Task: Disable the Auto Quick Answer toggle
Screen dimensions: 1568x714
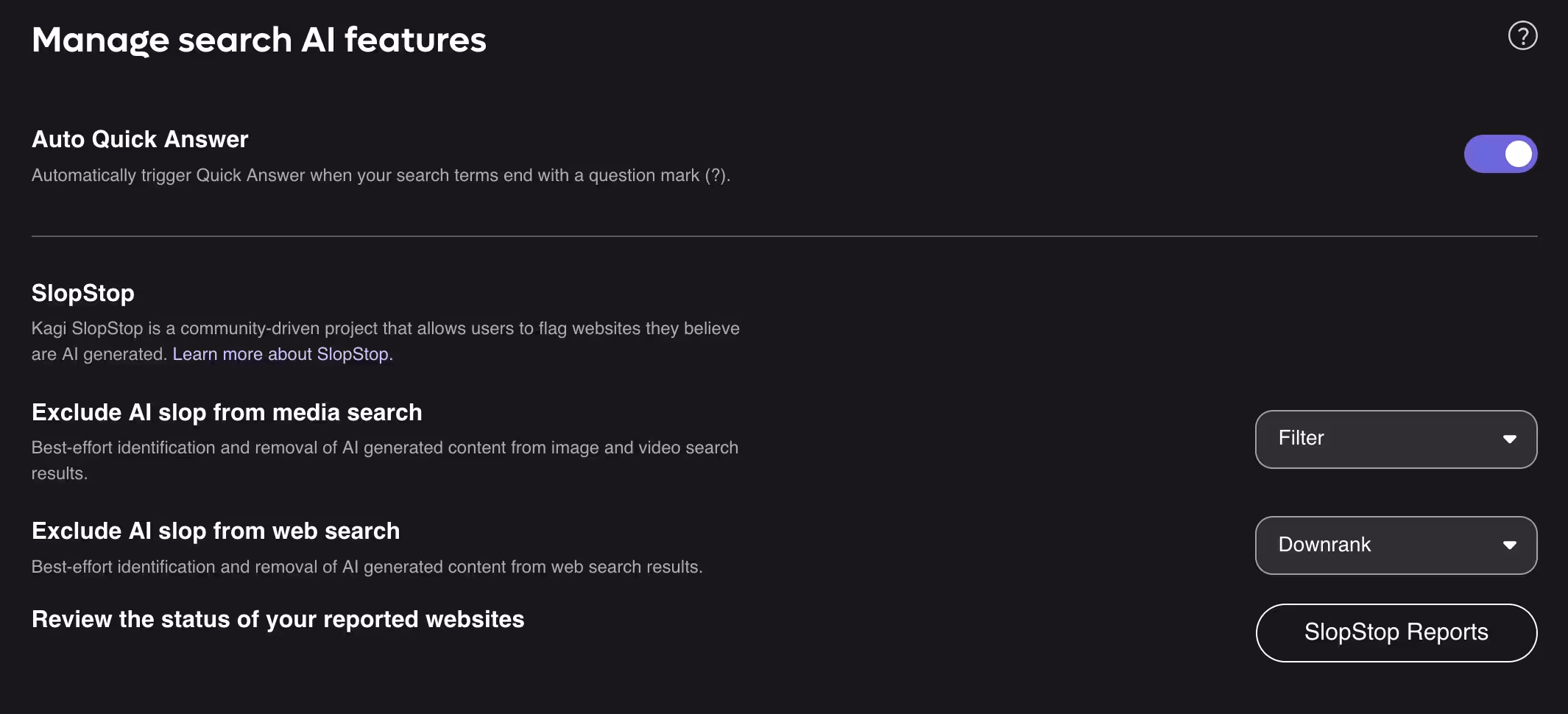Action: point(1500,154)
